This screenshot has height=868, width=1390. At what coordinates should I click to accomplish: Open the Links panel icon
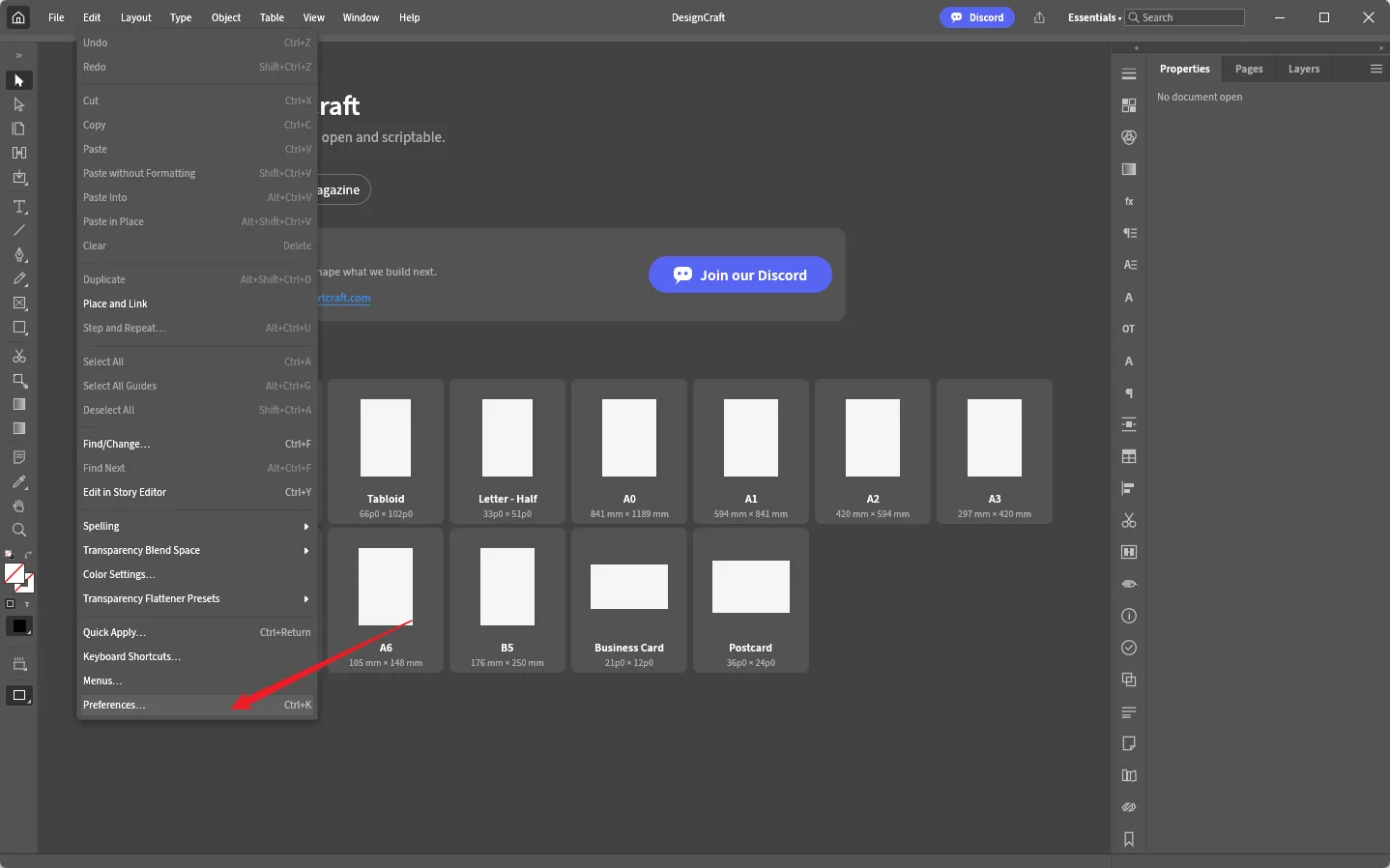pyautogui.click(x=1128, y=807)
